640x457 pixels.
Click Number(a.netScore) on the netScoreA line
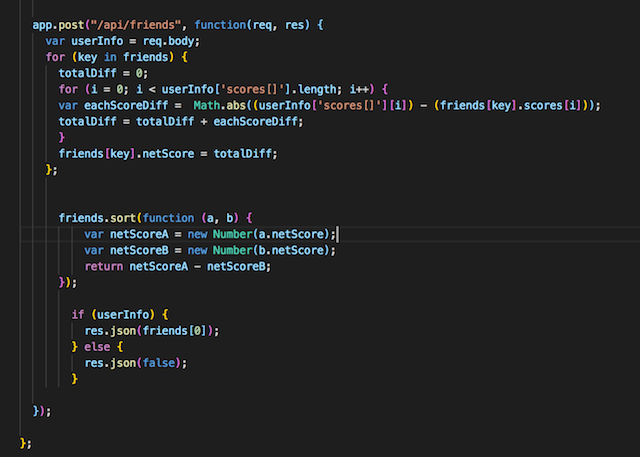[x=271, y=234]
